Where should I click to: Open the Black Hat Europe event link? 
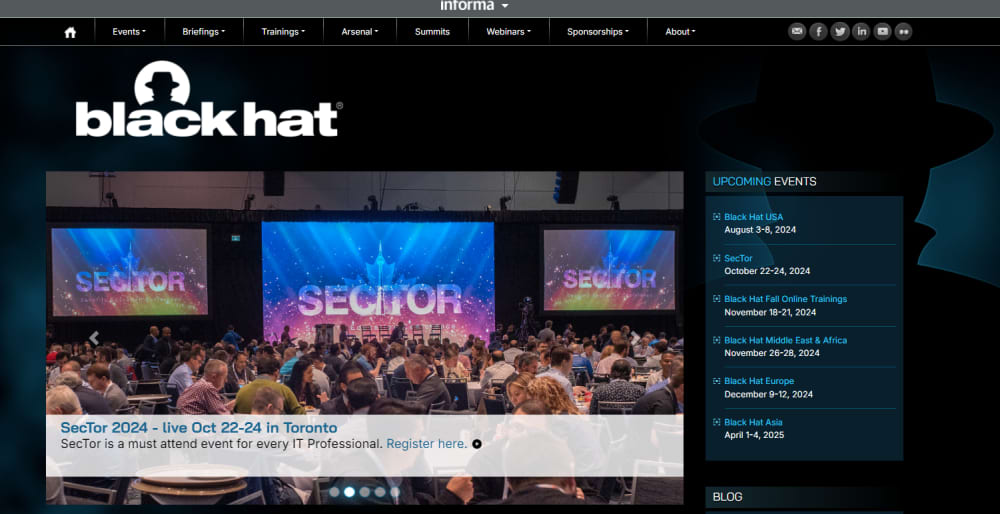(x=759, y=381)
